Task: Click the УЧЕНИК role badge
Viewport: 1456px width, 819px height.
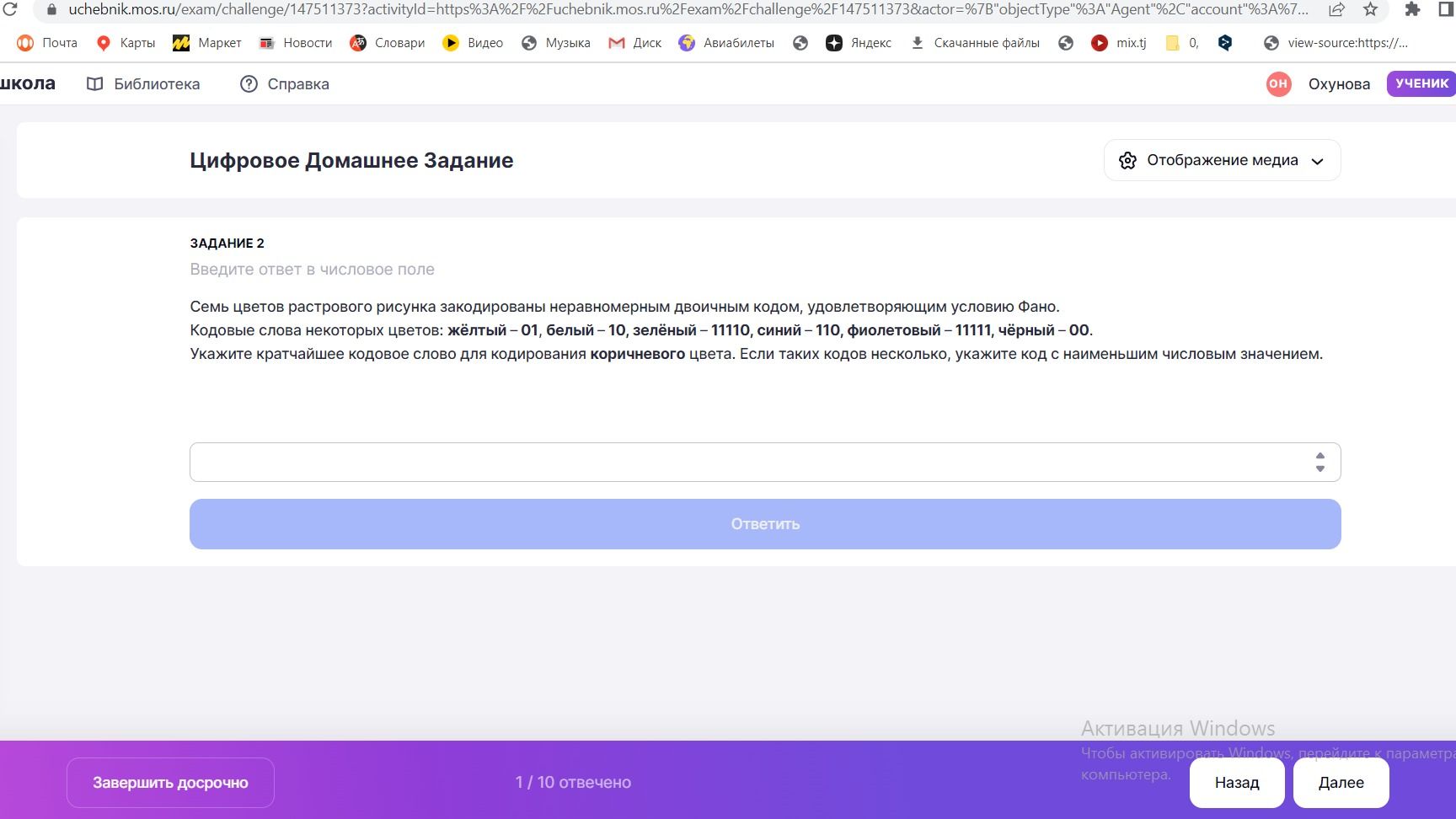Action: [x=1421, y=83]
